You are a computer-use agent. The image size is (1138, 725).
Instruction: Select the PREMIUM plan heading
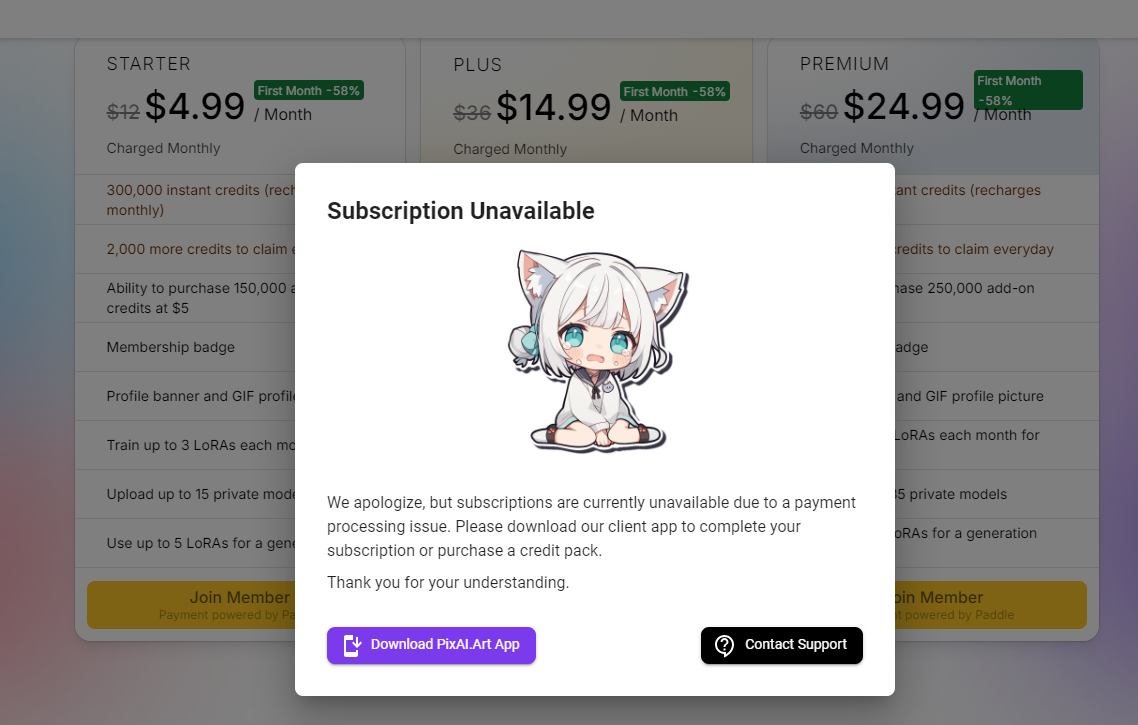point(844,64)
